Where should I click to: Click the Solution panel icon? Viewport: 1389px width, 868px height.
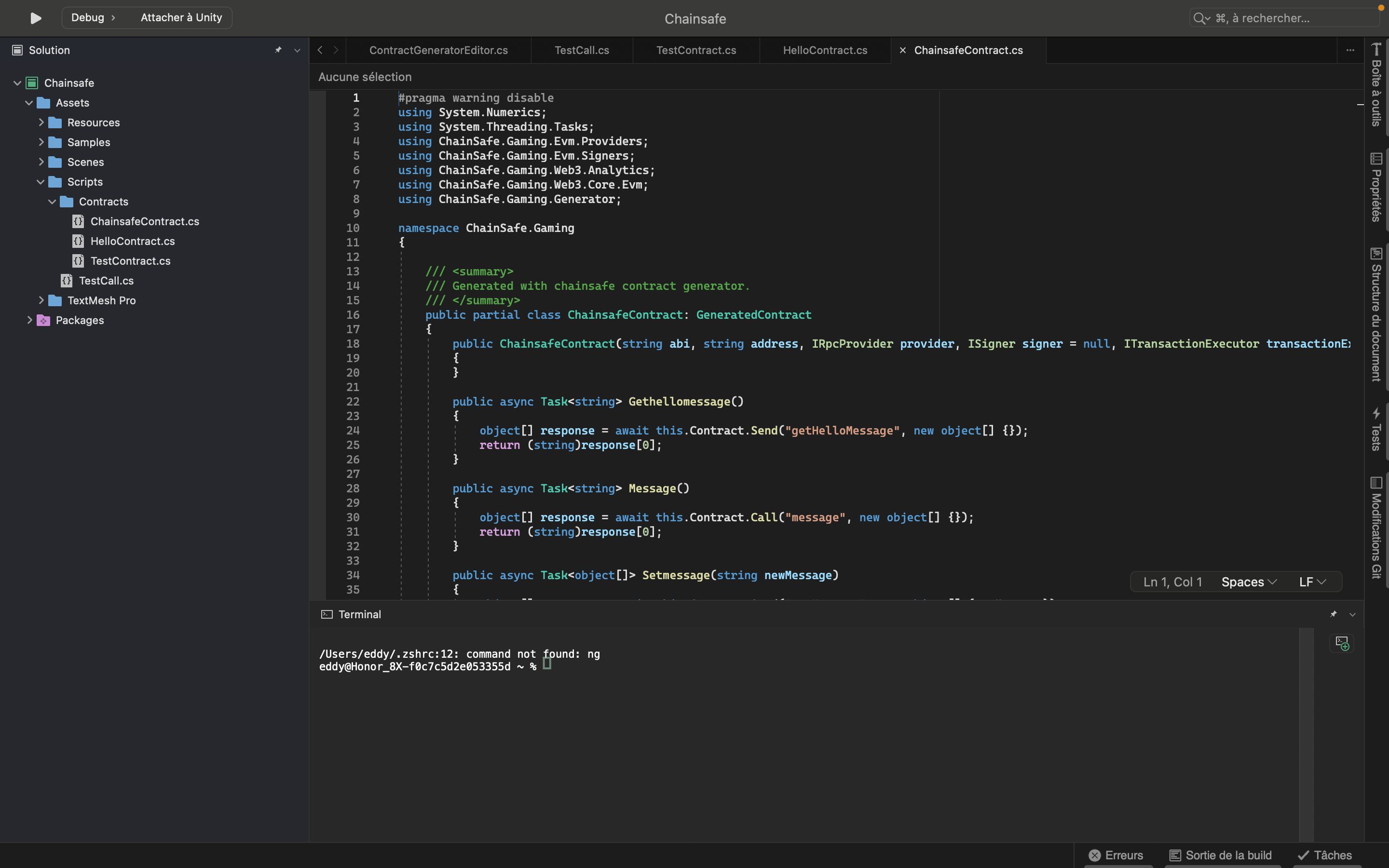point(17,50)
